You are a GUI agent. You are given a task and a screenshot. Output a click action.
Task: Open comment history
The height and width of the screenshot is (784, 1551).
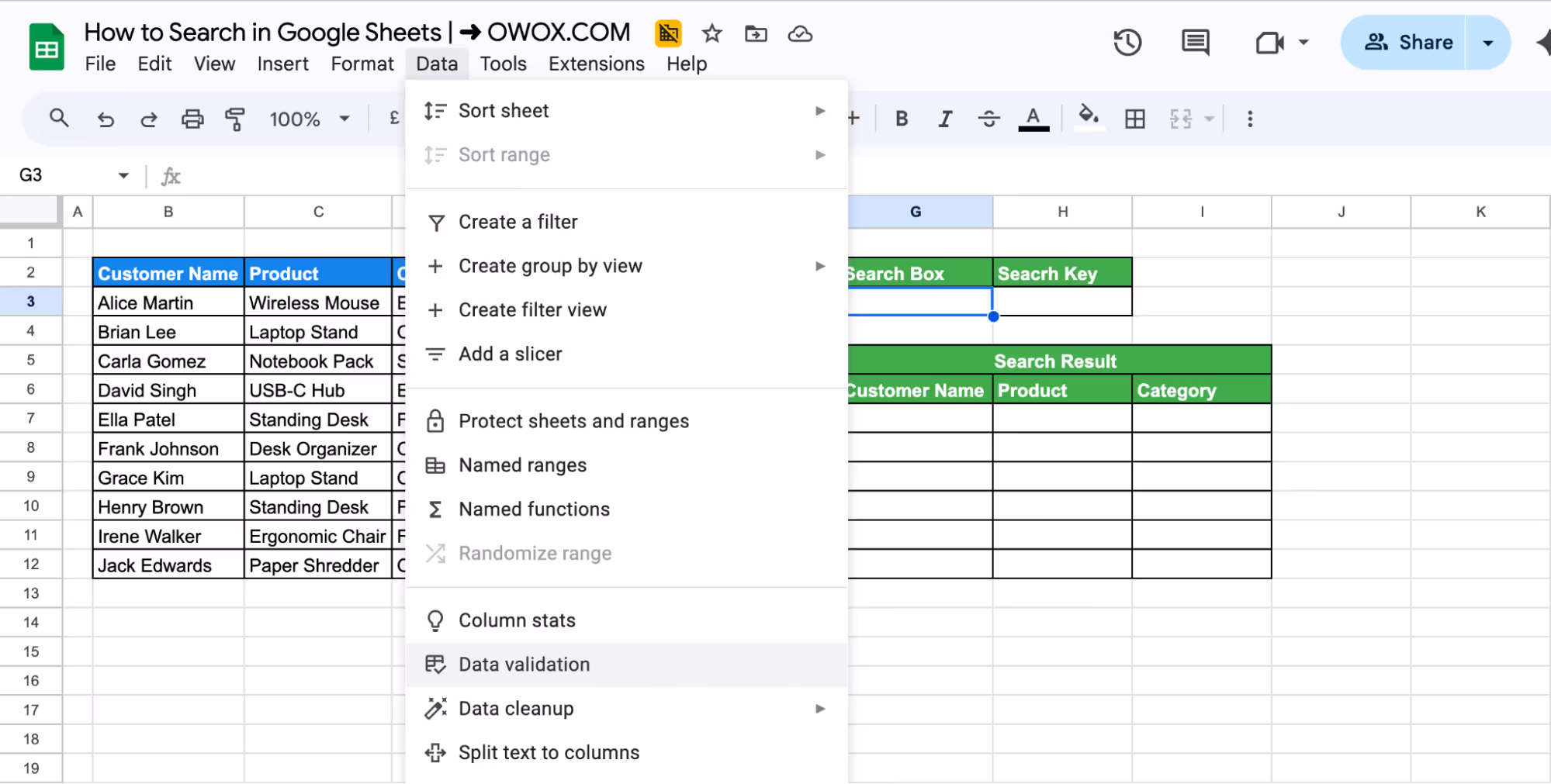pos(1195,43)
